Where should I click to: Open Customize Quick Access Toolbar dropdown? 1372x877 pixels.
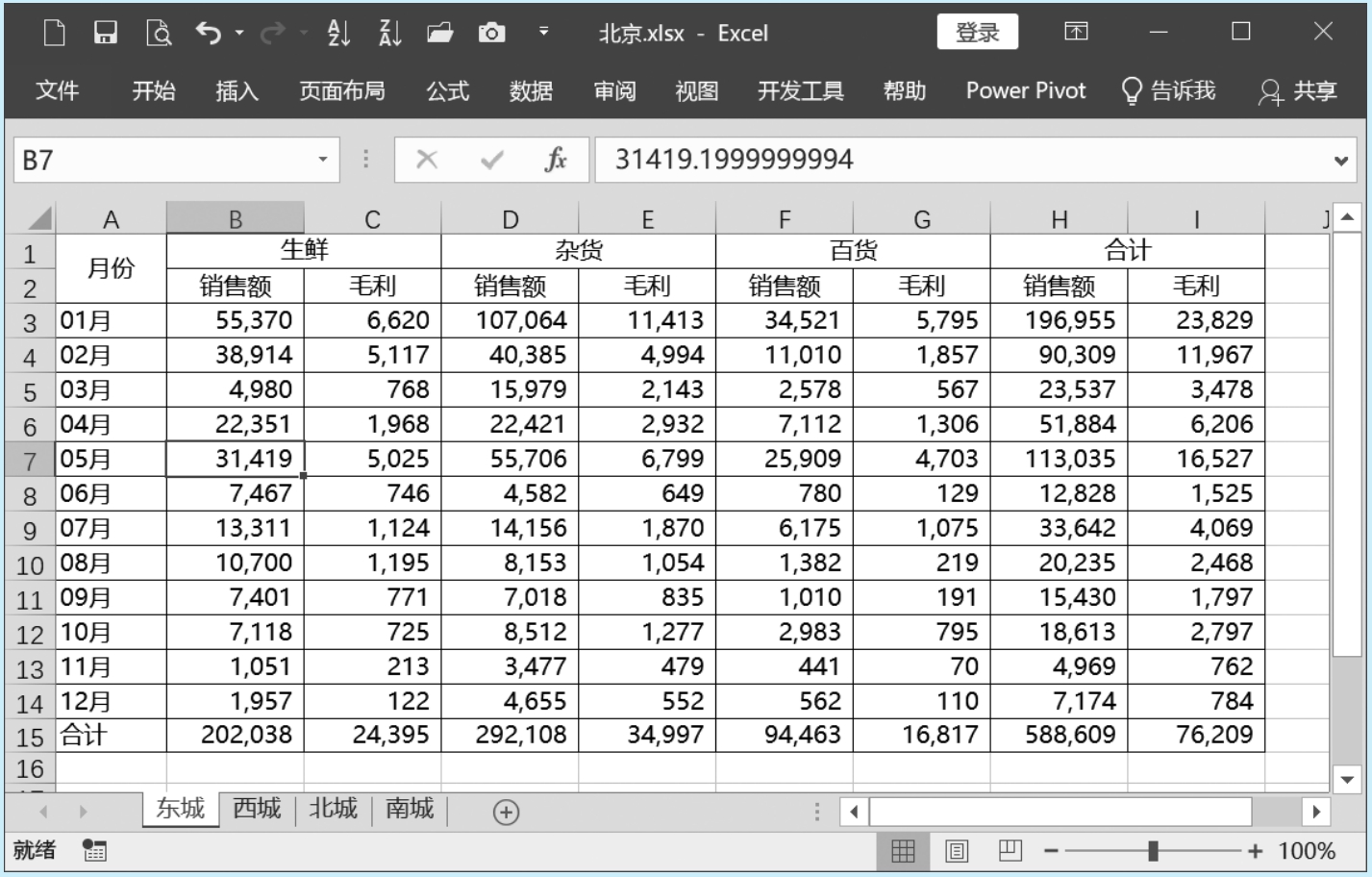coord(543,32)
